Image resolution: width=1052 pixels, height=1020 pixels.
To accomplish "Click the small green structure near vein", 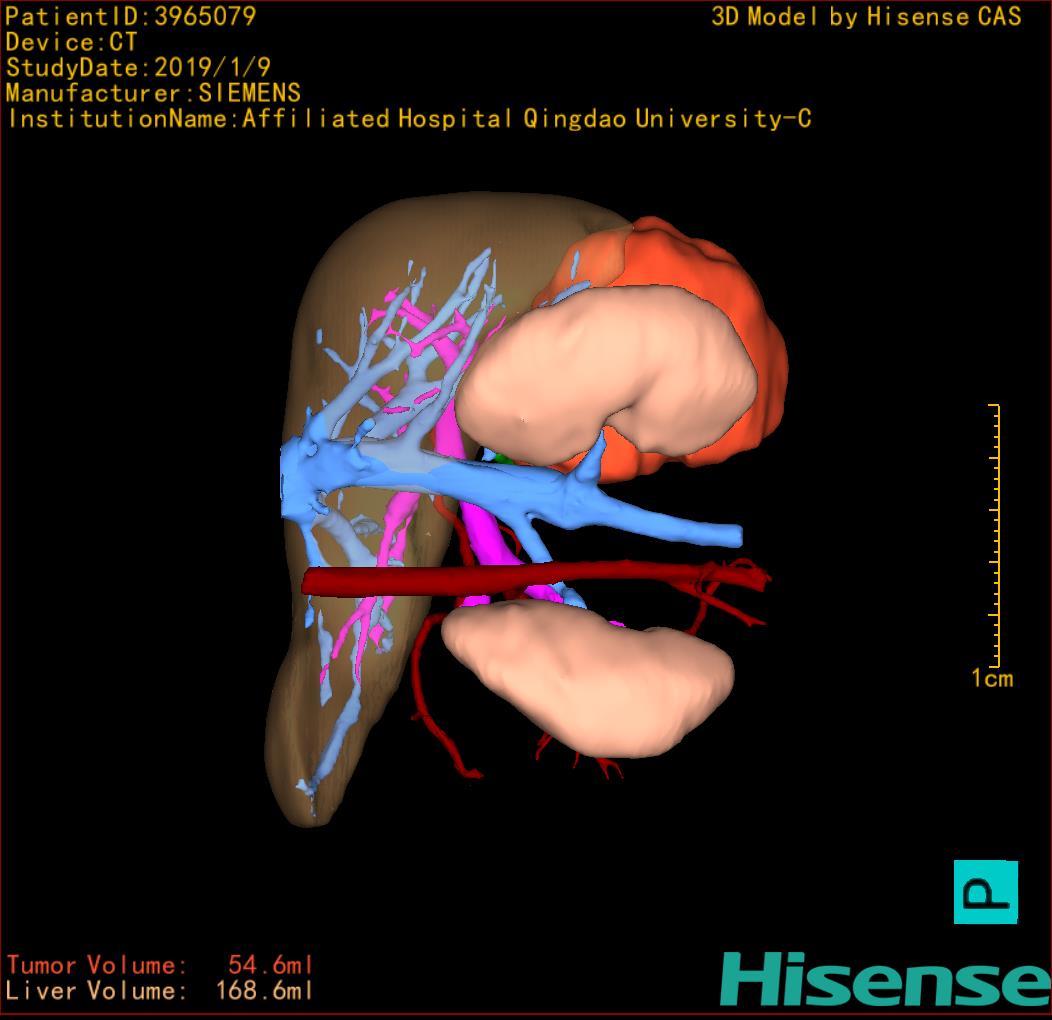I will point(503,458).
